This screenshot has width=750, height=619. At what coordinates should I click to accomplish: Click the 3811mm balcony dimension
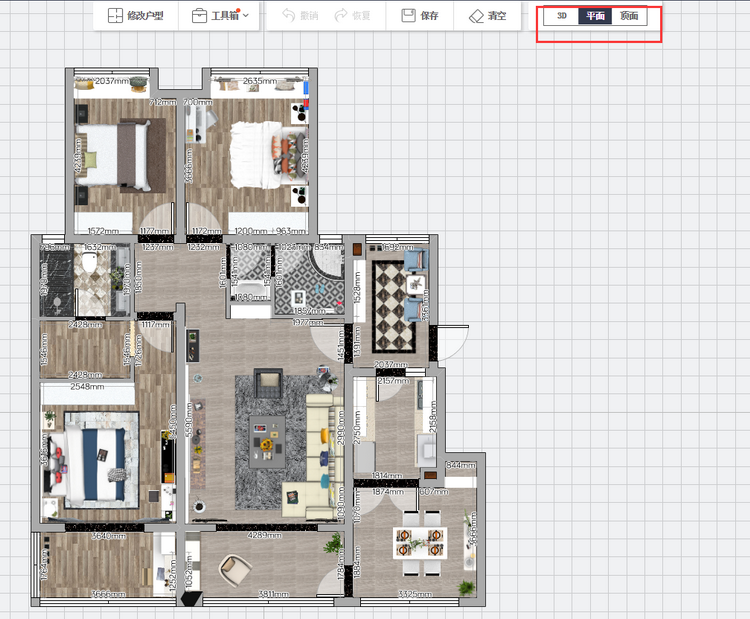click(274, 594)
